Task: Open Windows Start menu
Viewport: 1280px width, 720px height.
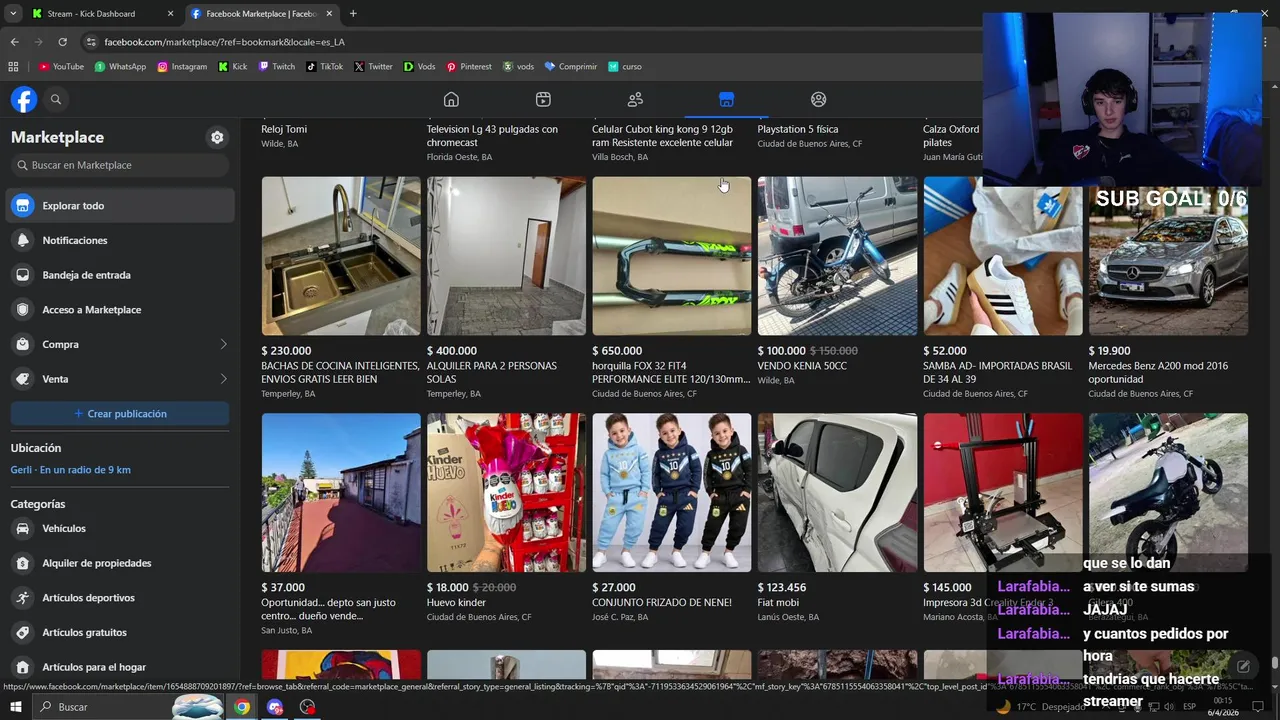Action: (16, 707)
